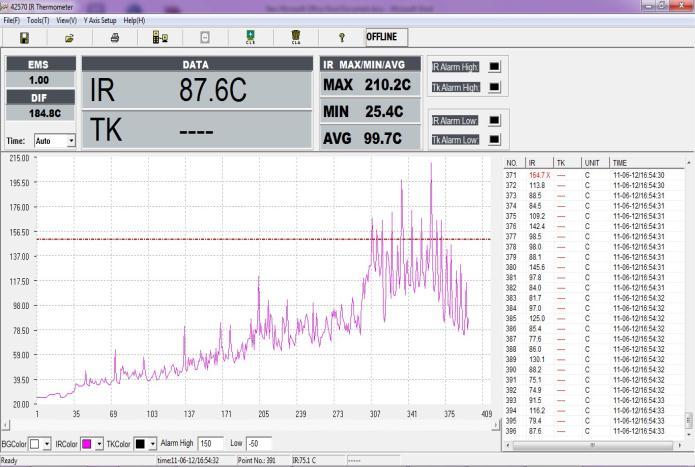The image size is (695, 467).
Task: Click the Point No.: 391 status entry
Action: click(257, 461)
